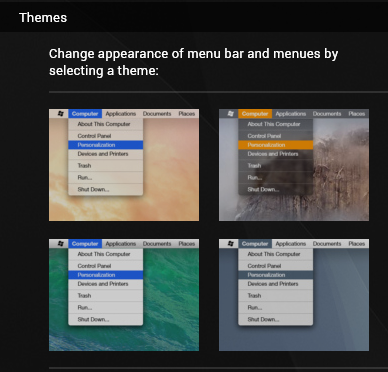This screenshot has width=388, height=372.
Task: Select the dark theme with orange highlight
Action: 294,165
